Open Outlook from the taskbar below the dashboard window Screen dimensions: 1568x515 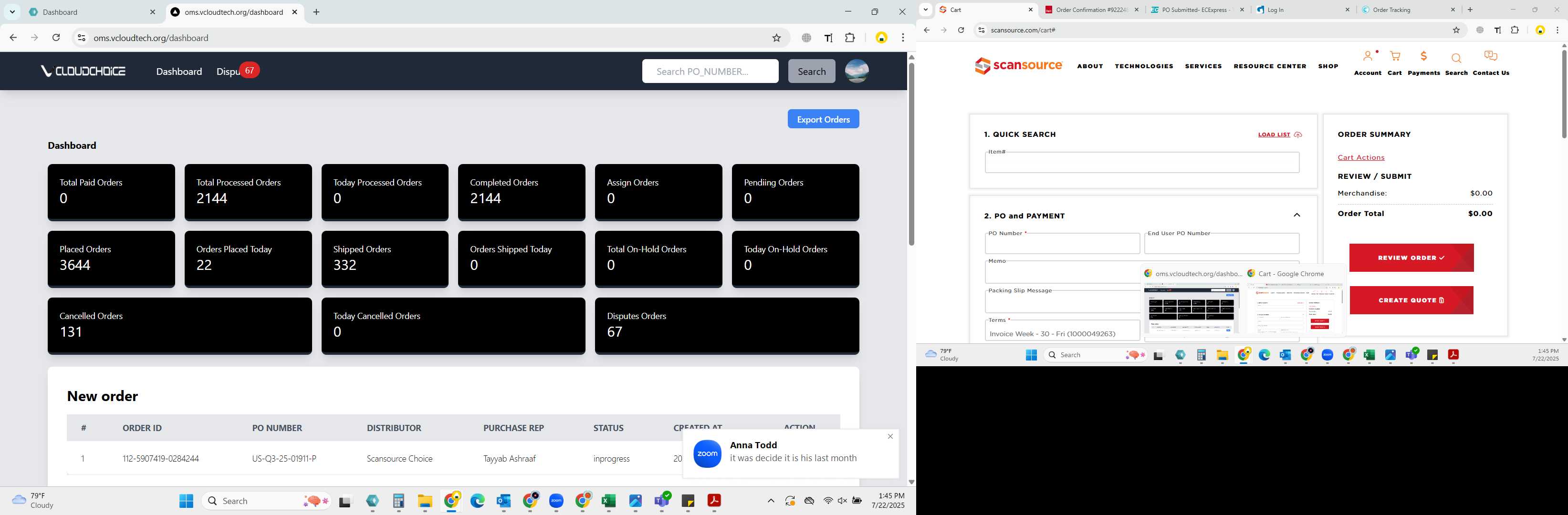point(503,500)
